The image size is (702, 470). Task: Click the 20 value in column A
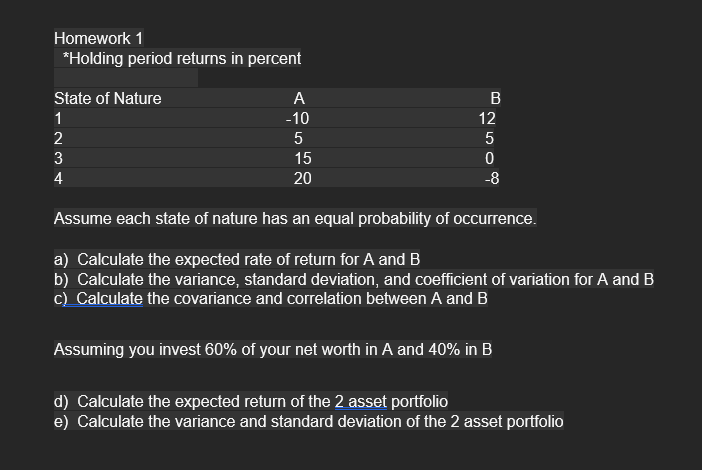[x=302, y=178]
